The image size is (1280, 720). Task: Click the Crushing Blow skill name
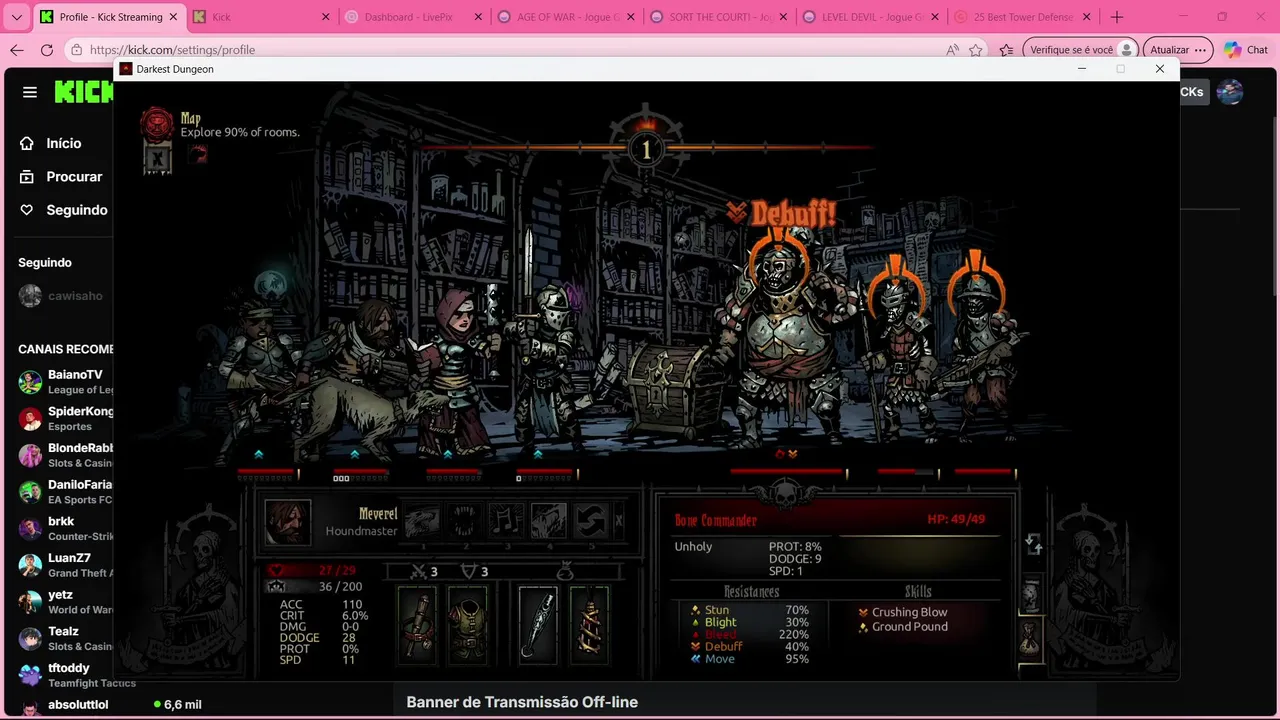pyautogui.click(x=909, y=612)
